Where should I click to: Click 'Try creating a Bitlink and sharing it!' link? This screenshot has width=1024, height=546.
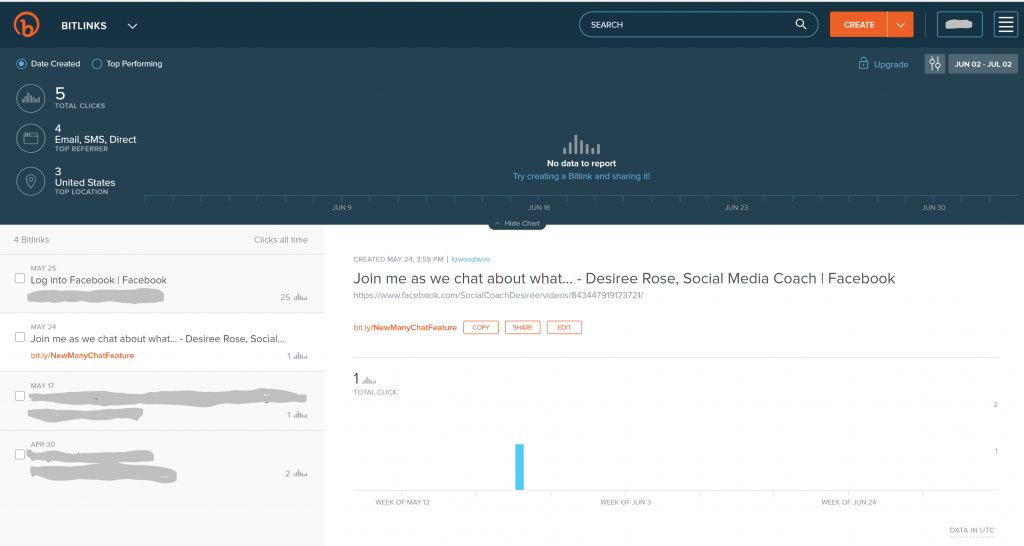coord(581,176)
